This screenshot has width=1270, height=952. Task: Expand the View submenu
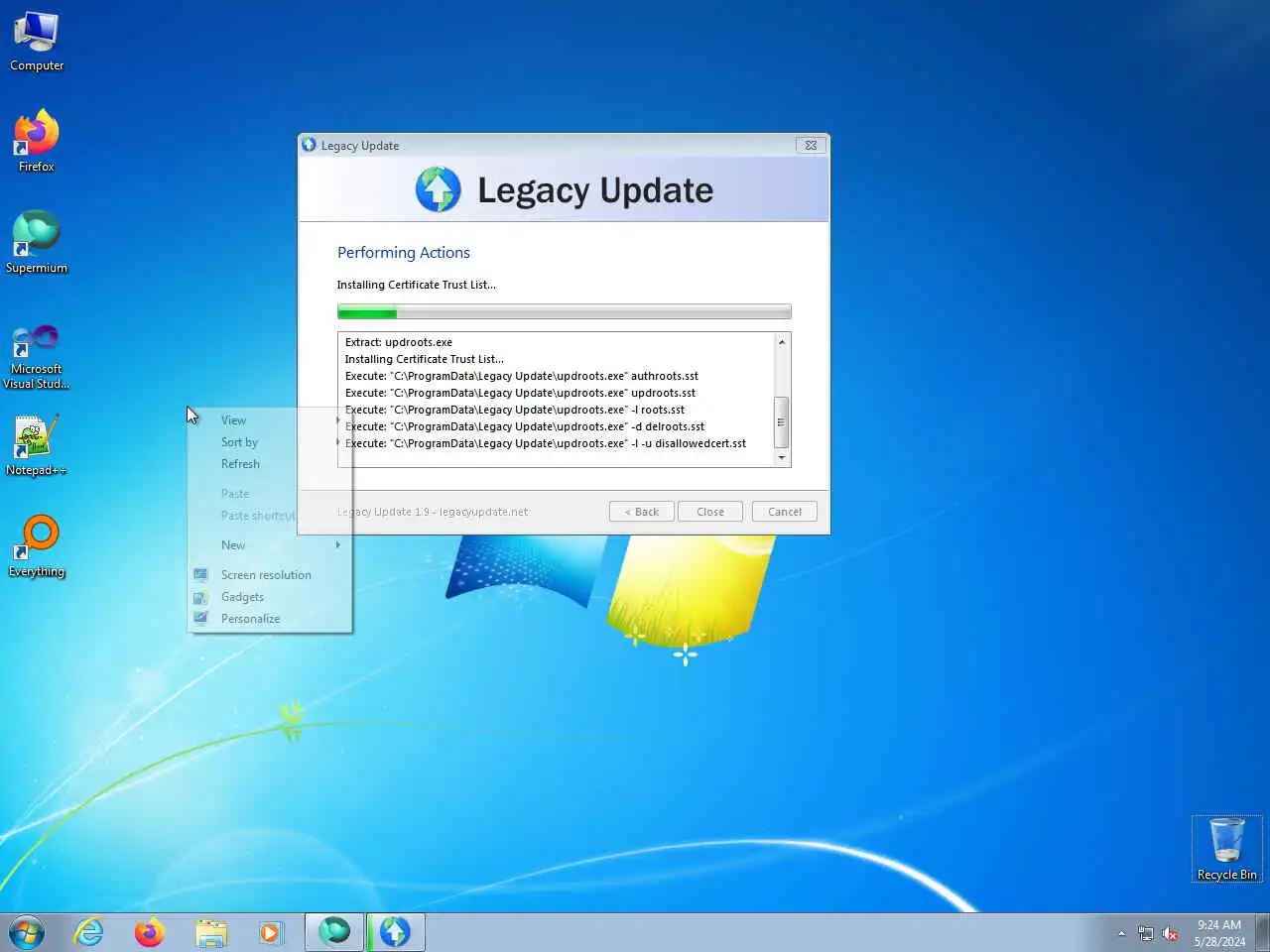(x=270, y=420)
